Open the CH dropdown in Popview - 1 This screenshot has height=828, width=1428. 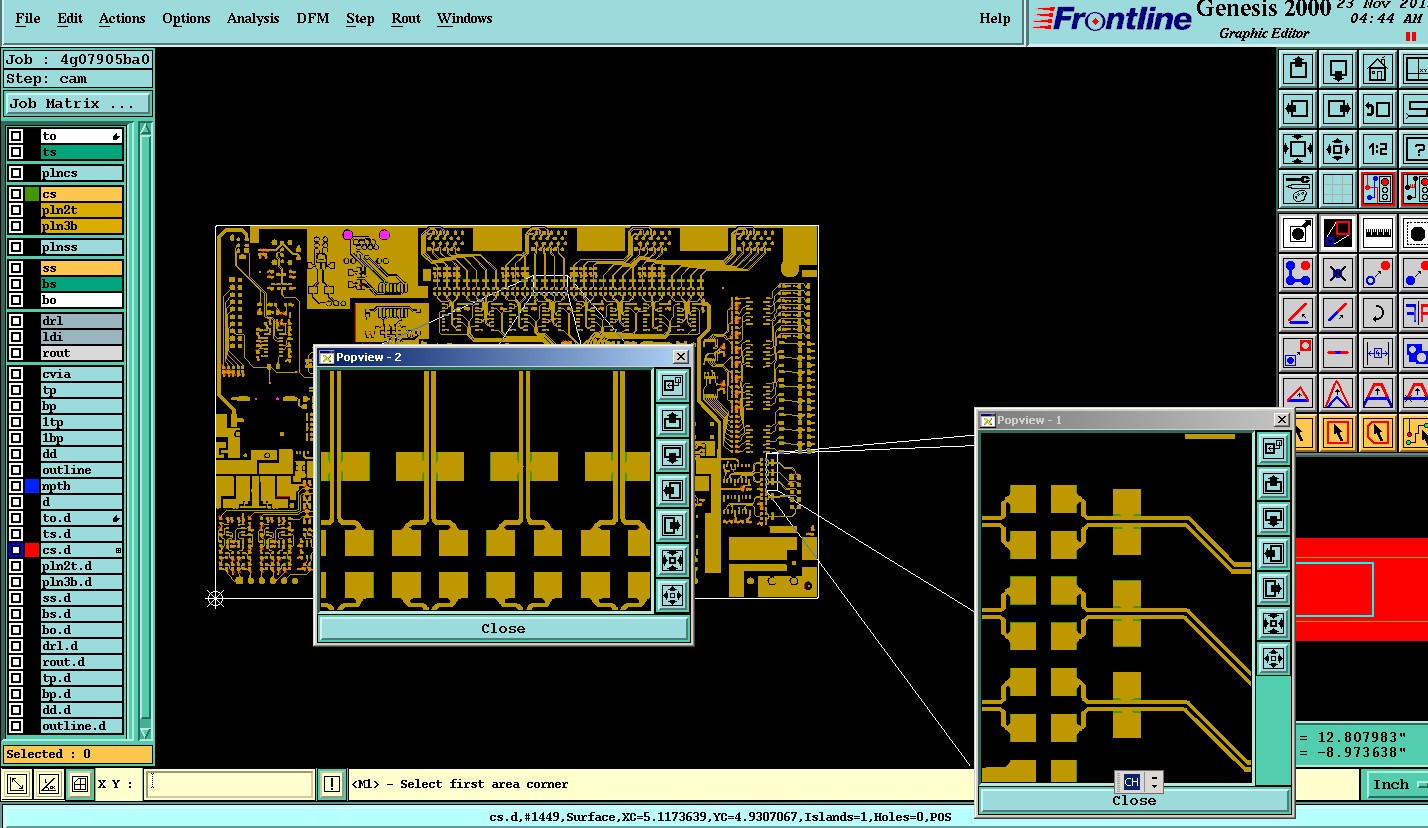click(x=1153, y=782)
